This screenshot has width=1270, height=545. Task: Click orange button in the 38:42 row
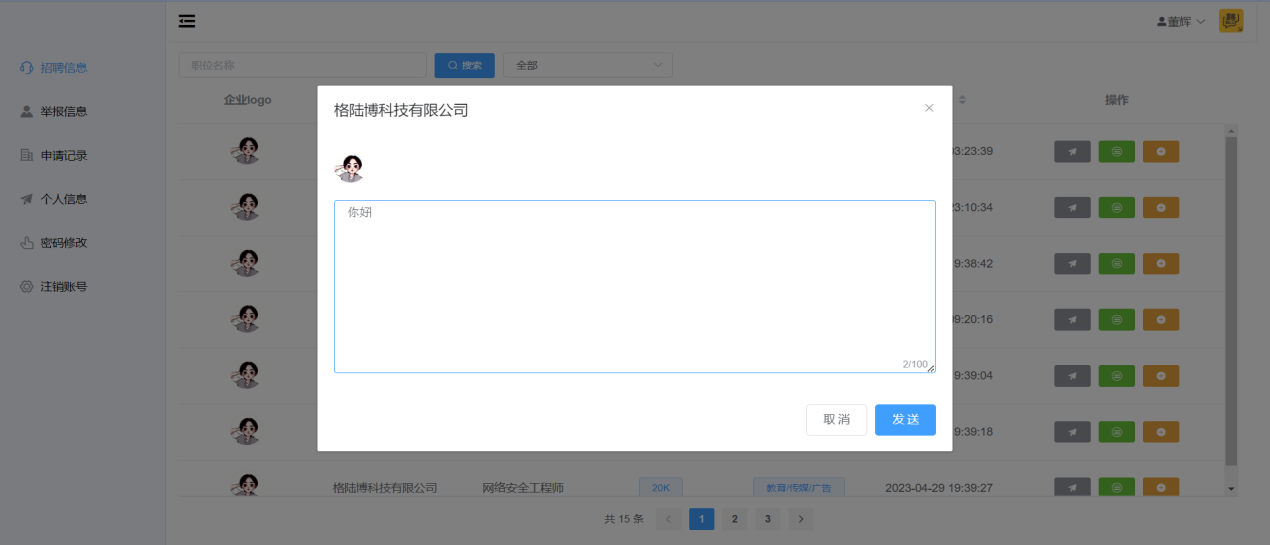[x=1161, y=263]
